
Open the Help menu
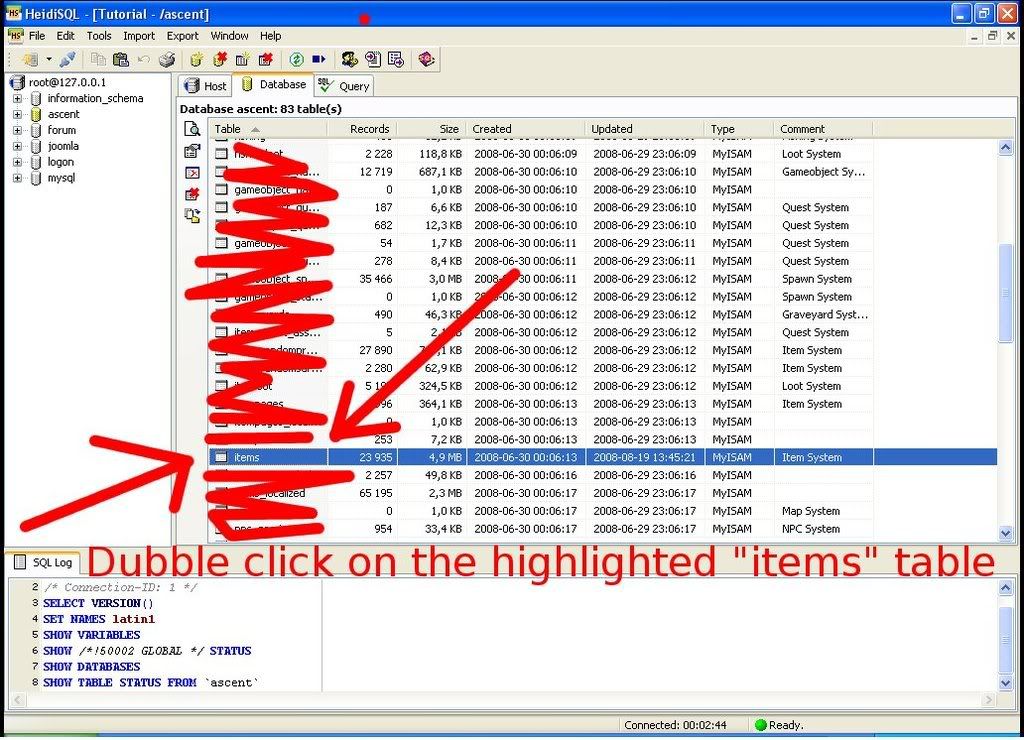270,36
